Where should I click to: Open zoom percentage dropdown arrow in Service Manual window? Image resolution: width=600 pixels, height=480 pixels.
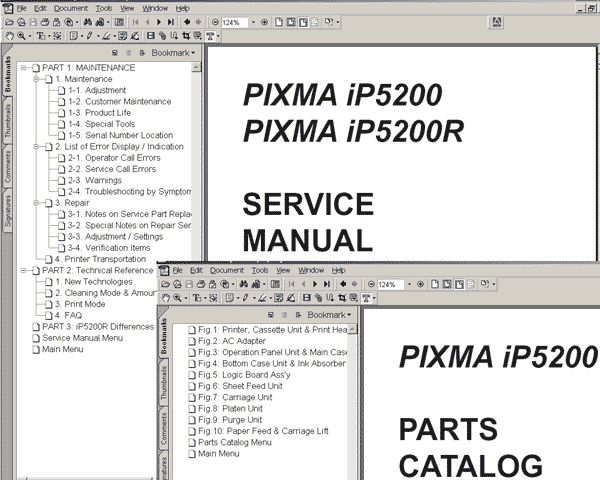(253, 23)
